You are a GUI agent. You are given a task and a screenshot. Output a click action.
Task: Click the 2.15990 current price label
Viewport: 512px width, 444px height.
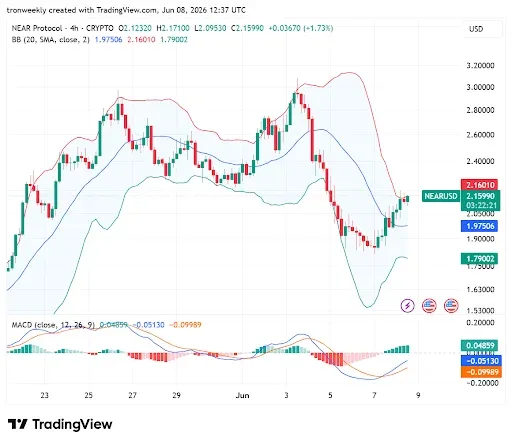click(x=480, y=196)
